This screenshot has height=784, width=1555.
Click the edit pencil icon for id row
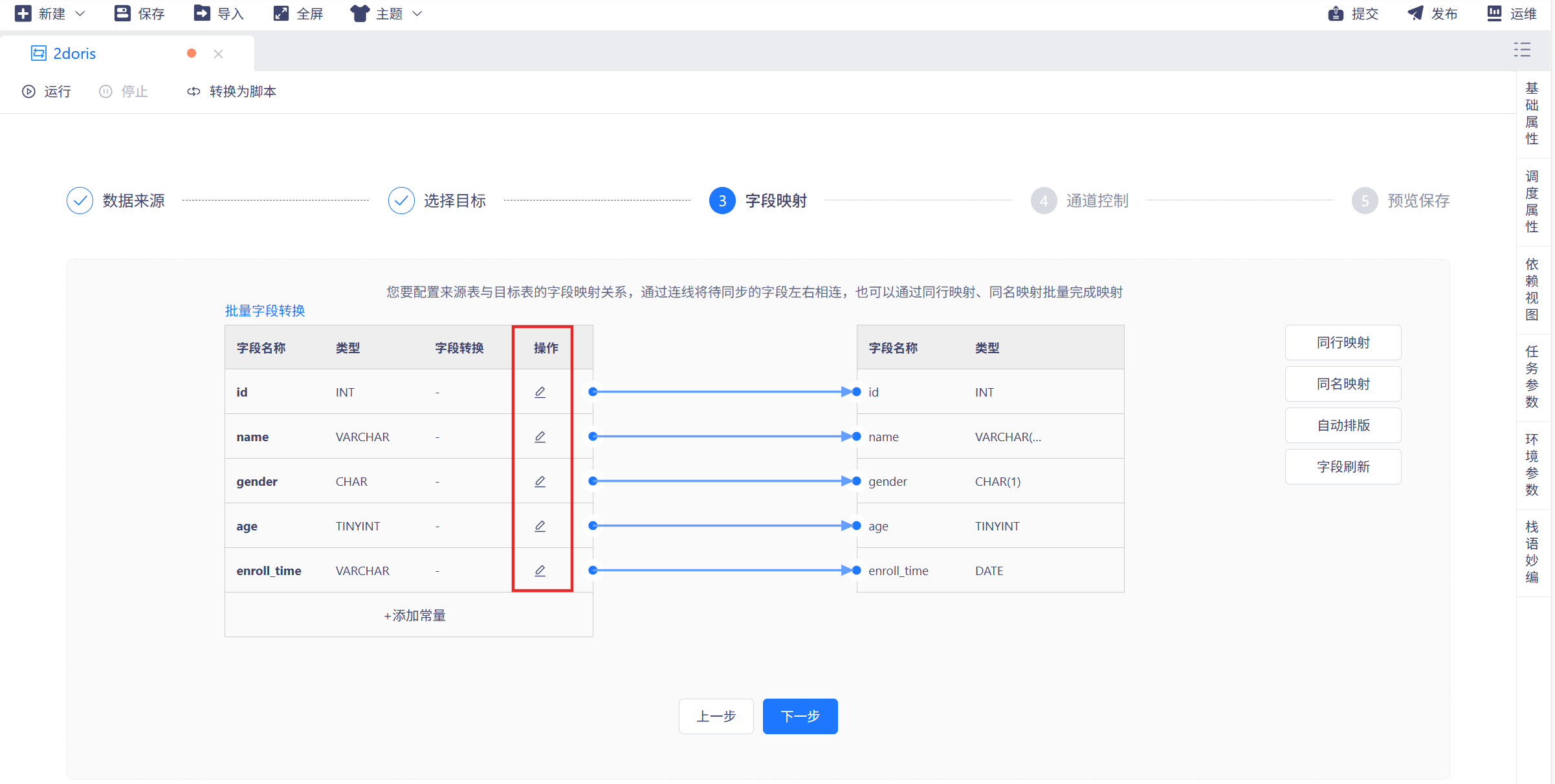click(540, 392)
